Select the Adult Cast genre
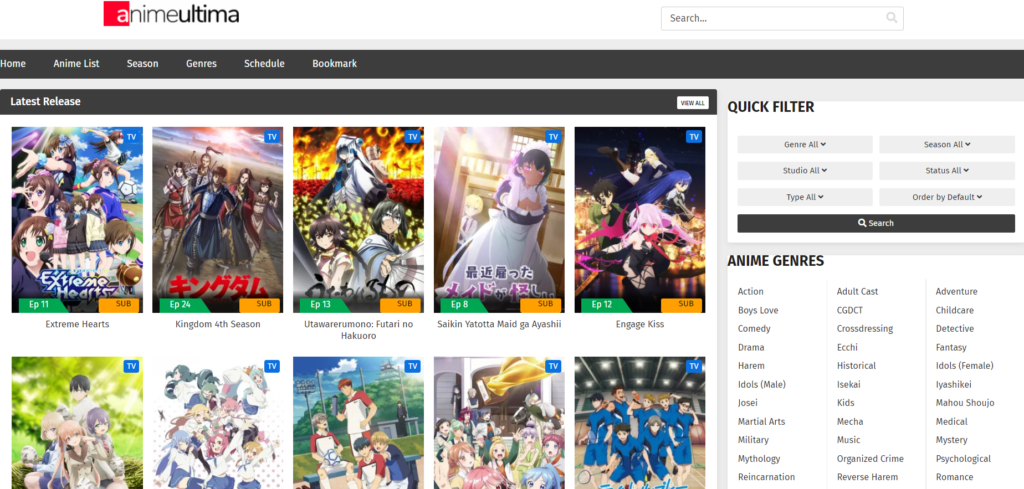The height and width of the screenshot is (489, 1024). click(x=857, y=291)
